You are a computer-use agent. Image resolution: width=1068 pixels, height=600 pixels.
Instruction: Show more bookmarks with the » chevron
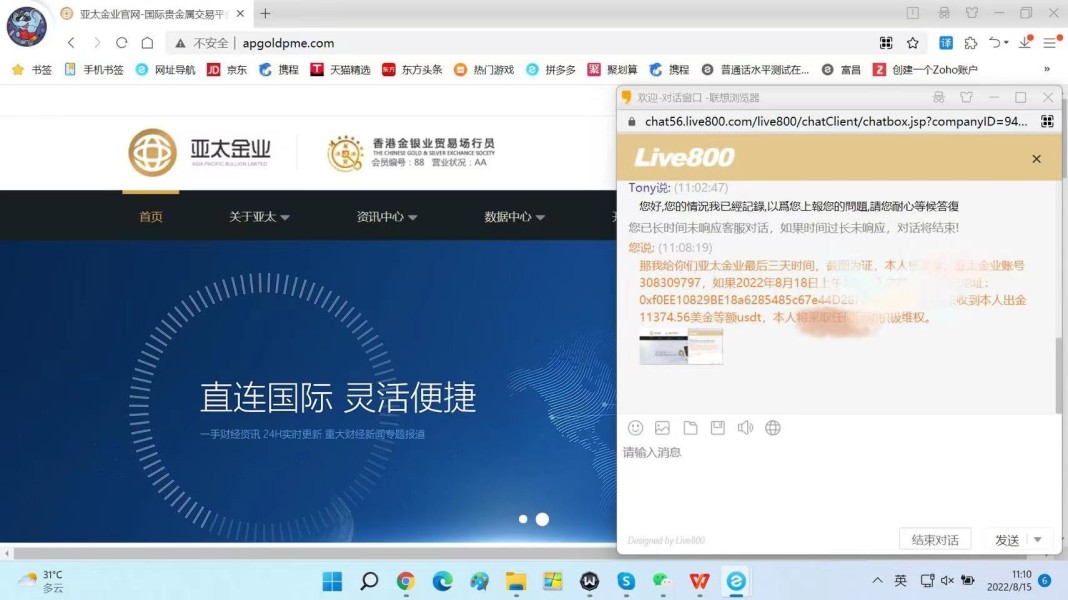coord(1047,69)
